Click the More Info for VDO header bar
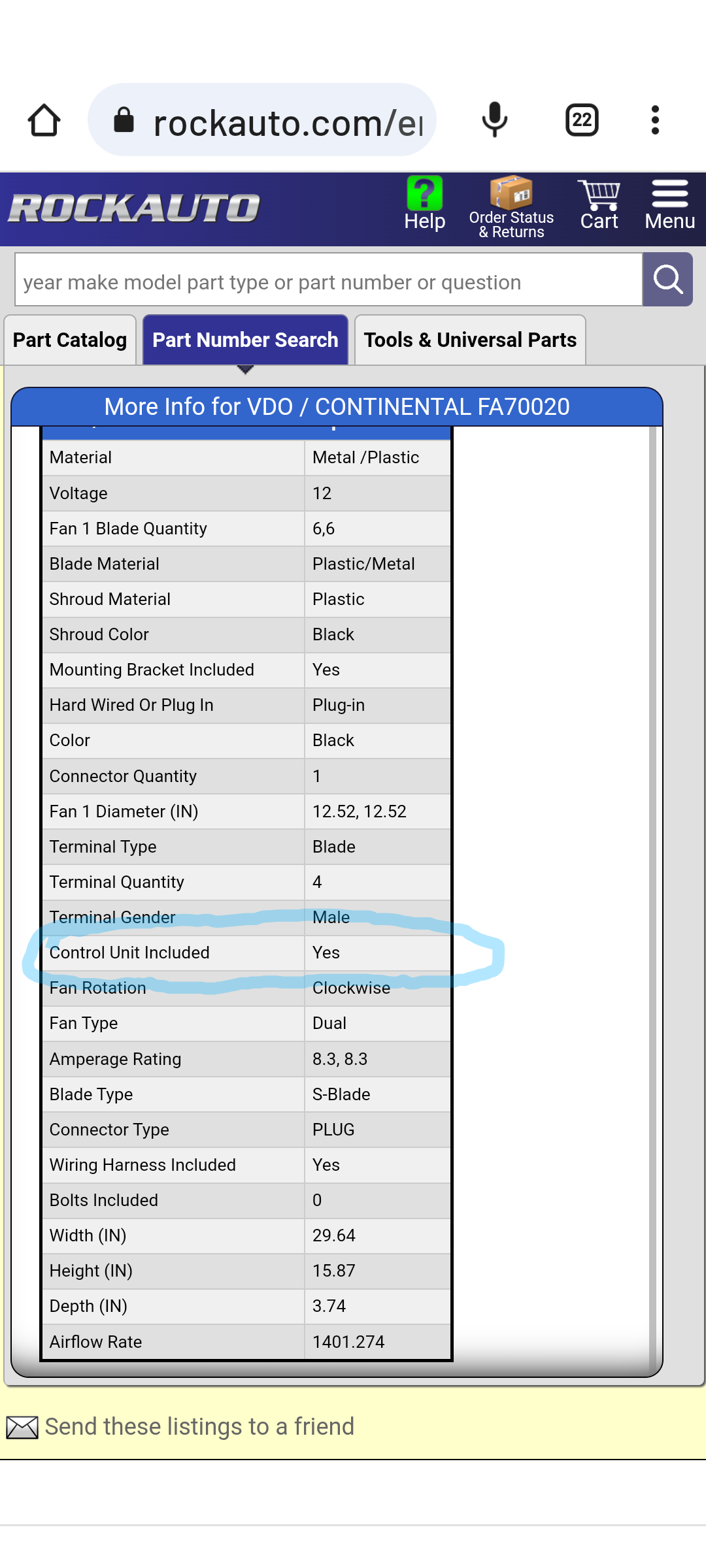This screenshot has height=1568, width=706. [337, 406]
